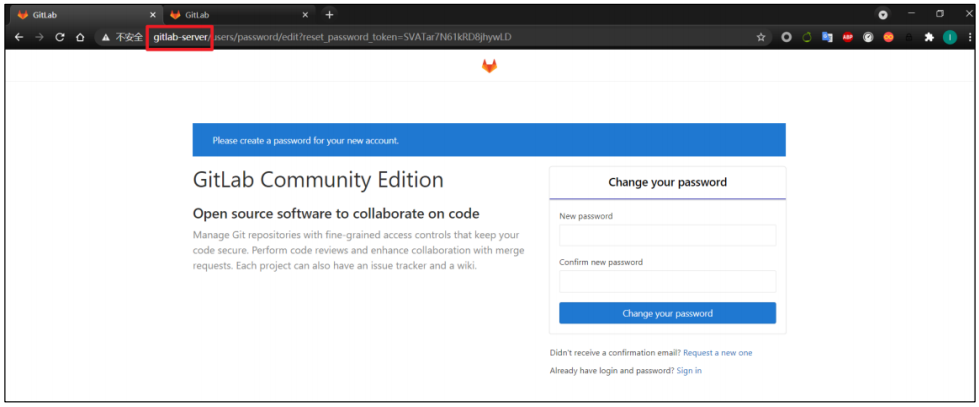Image resolution: width=979 pixels, height=407 pixels.
Task: Open the green outline extension icon
Action: [807, 37]
